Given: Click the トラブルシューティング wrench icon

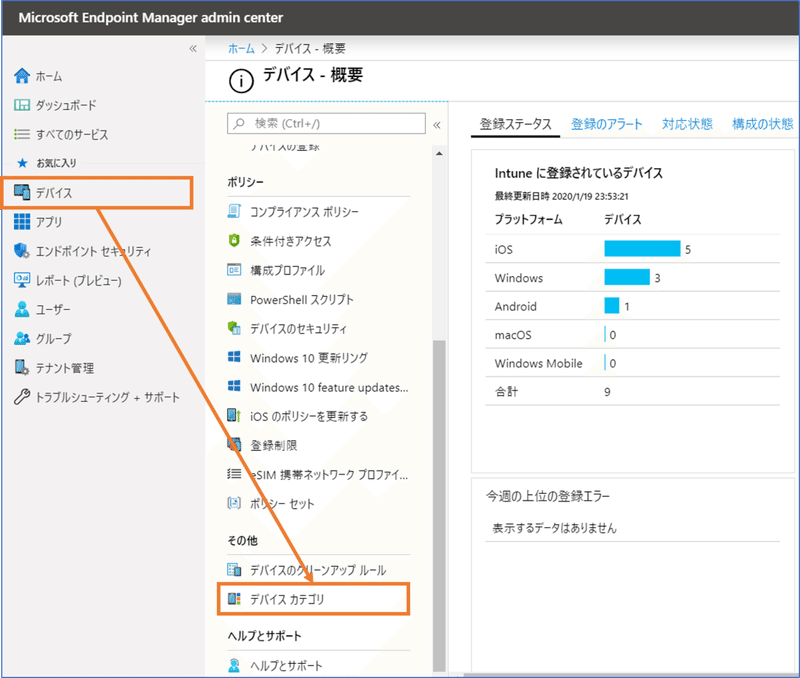Looking at the screenshot, I should coord(21,396).
